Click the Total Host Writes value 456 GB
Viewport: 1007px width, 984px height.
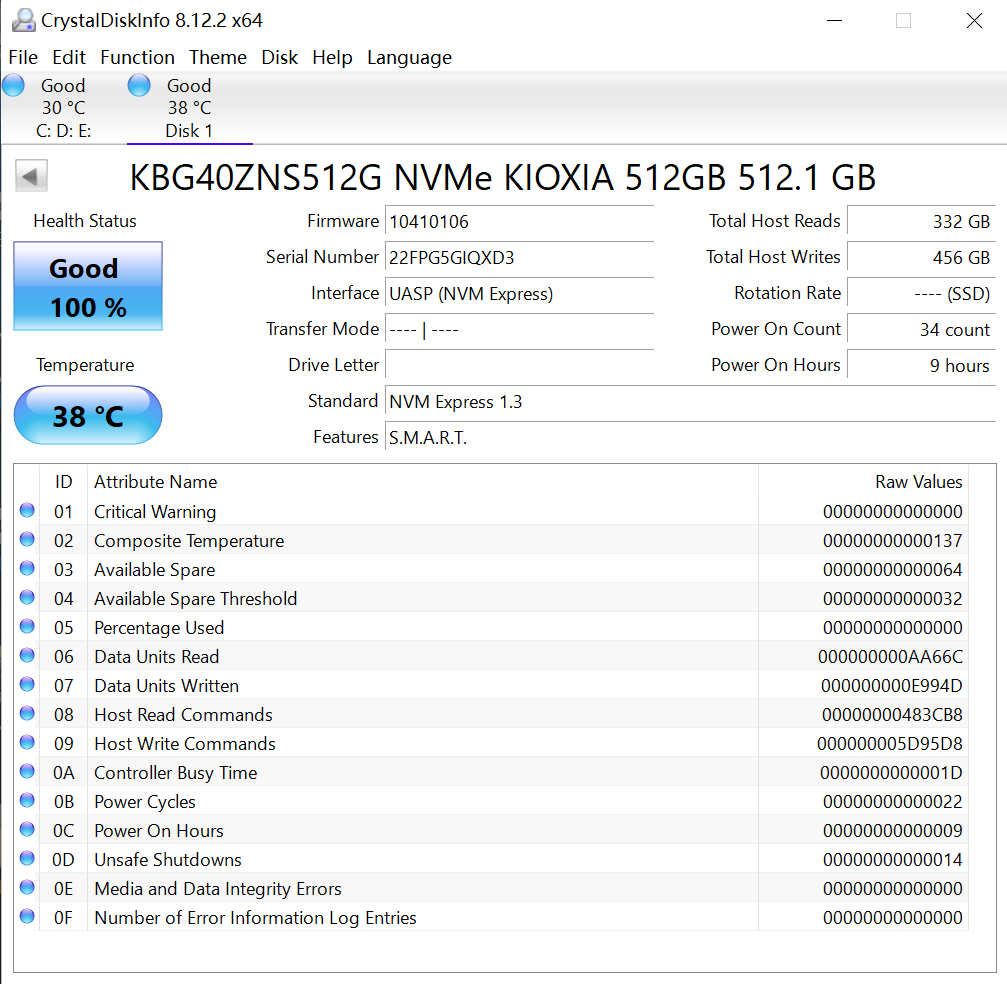(922, 258)
